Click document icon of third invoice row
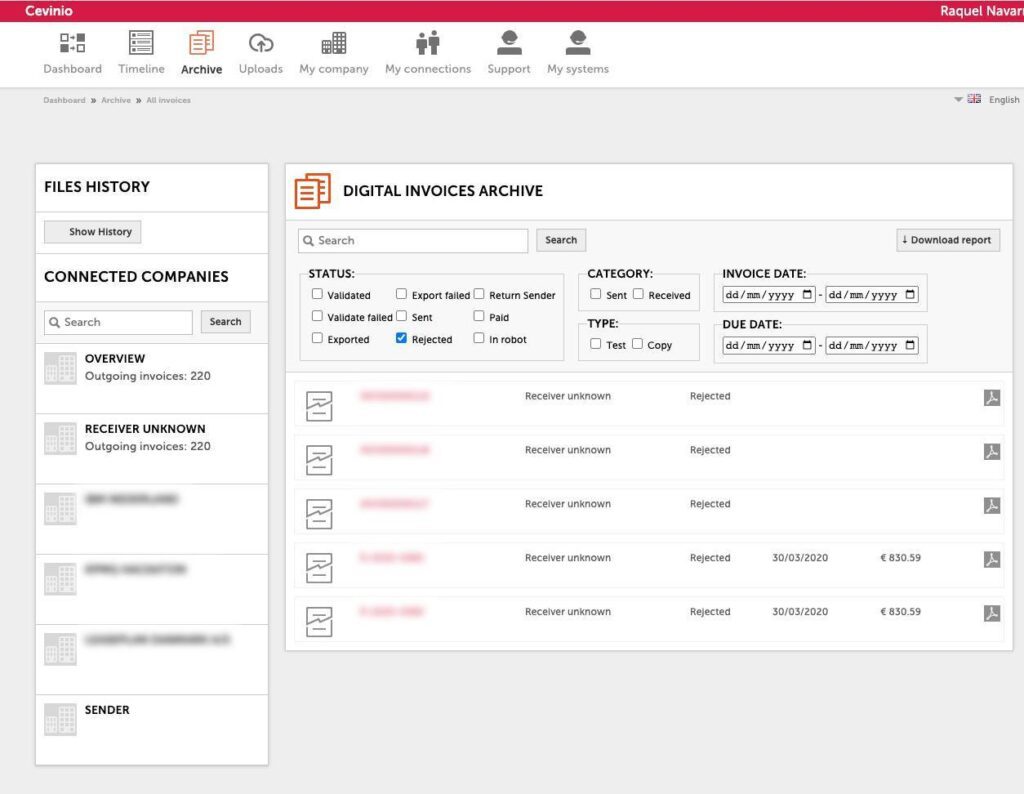Image resolution: width=1024 pixels, height=794 pixels. [x=319, y=514]
